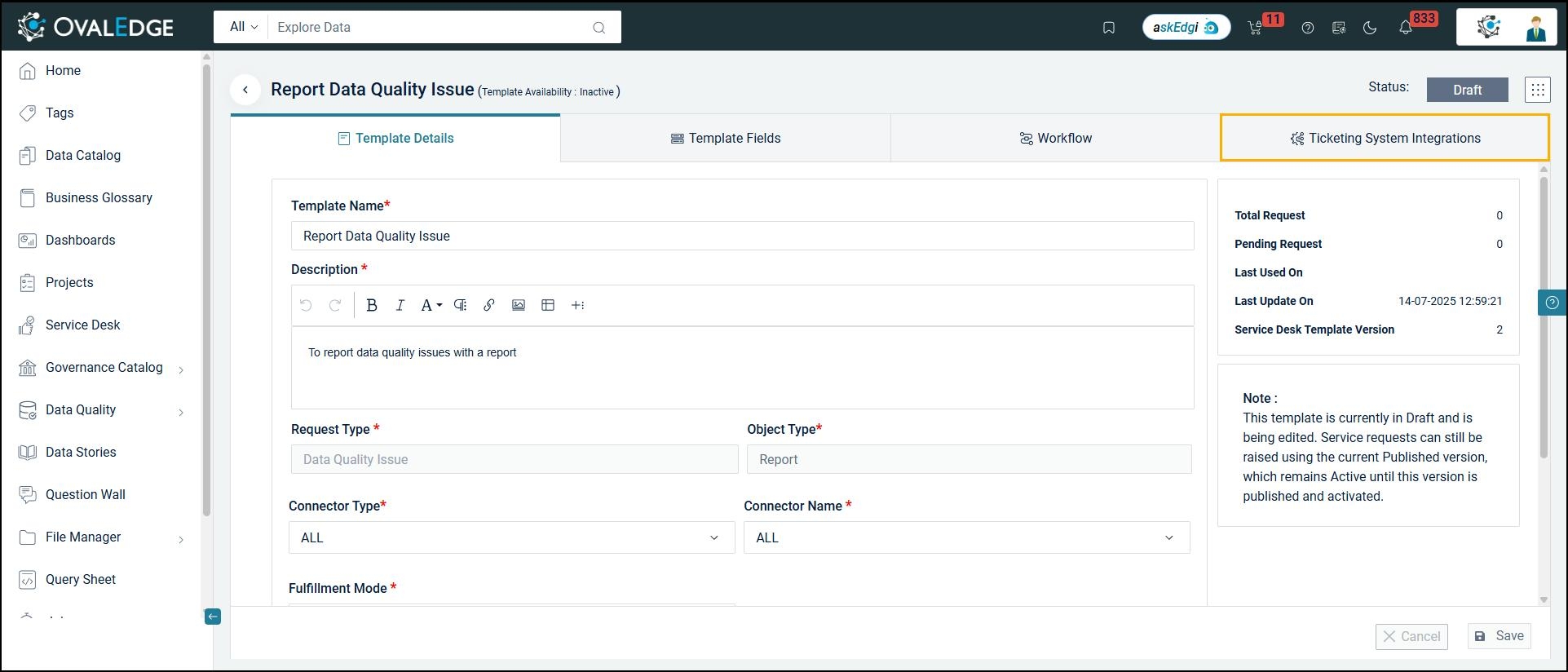Viewport: 1568px width, 672px height.
Task: Open the Connector Type dropdown
Action: [x=511, y=537]
